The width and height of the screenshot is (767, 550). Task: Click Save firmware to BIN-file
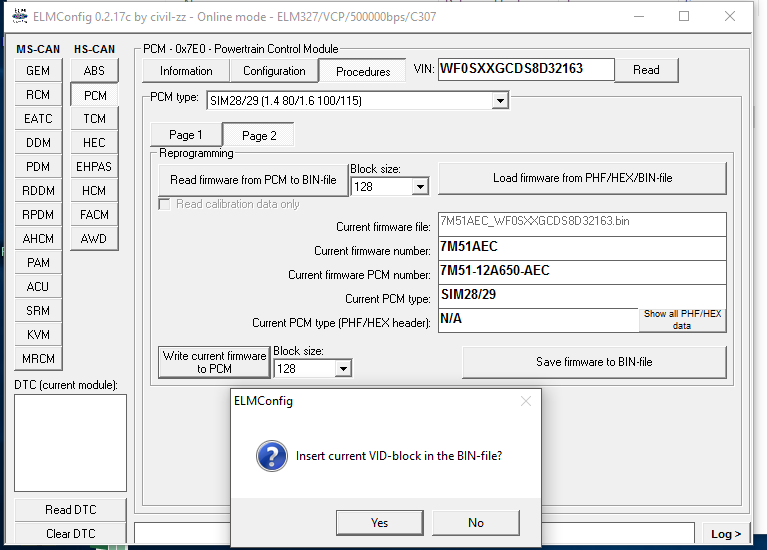594,361
